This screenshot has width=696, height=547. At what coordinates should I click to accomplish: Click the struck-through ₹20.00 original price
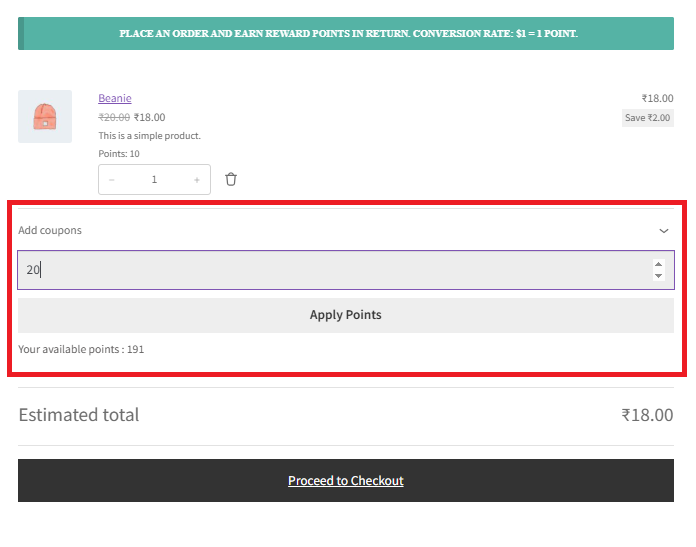click(114, 117)
